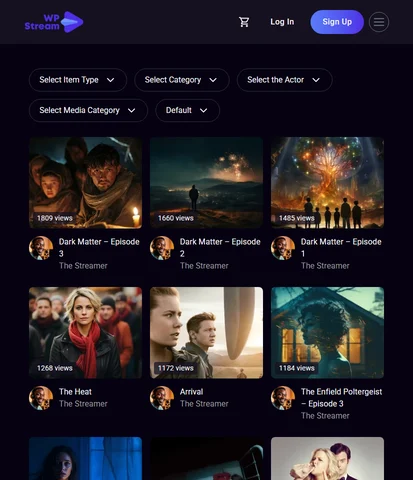Click the 1660 views badge
This screenshot has height=480, width=413.
(x=176, y=218)
